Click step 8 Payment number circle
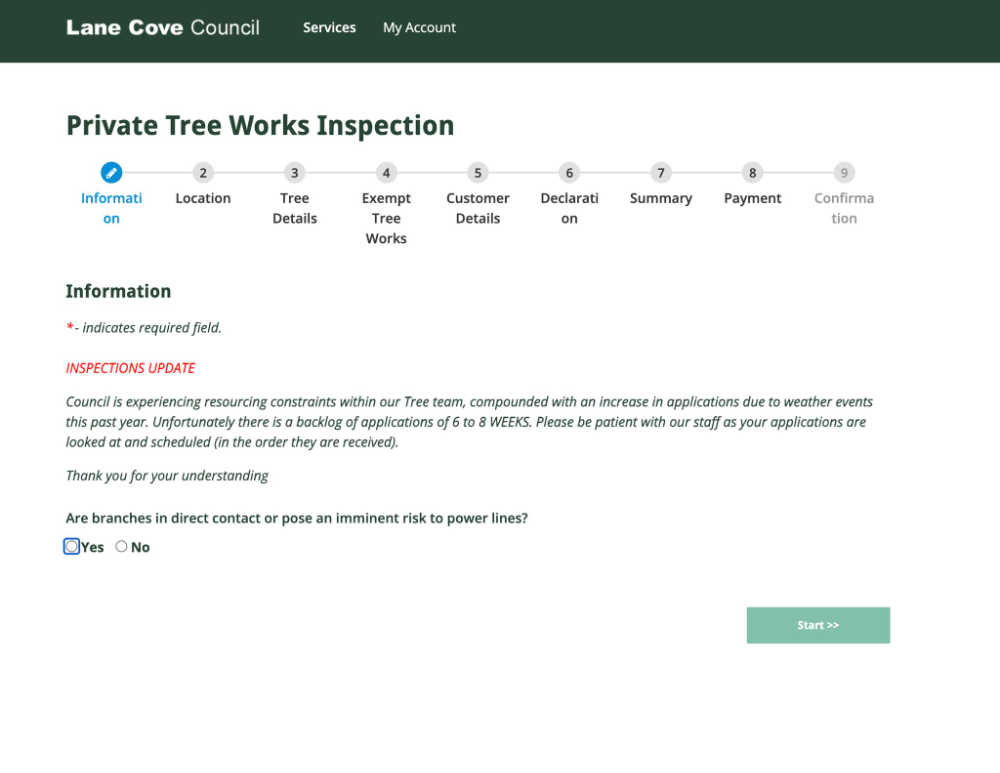Viewport: 1000px width, 773px height. [753, 173]
